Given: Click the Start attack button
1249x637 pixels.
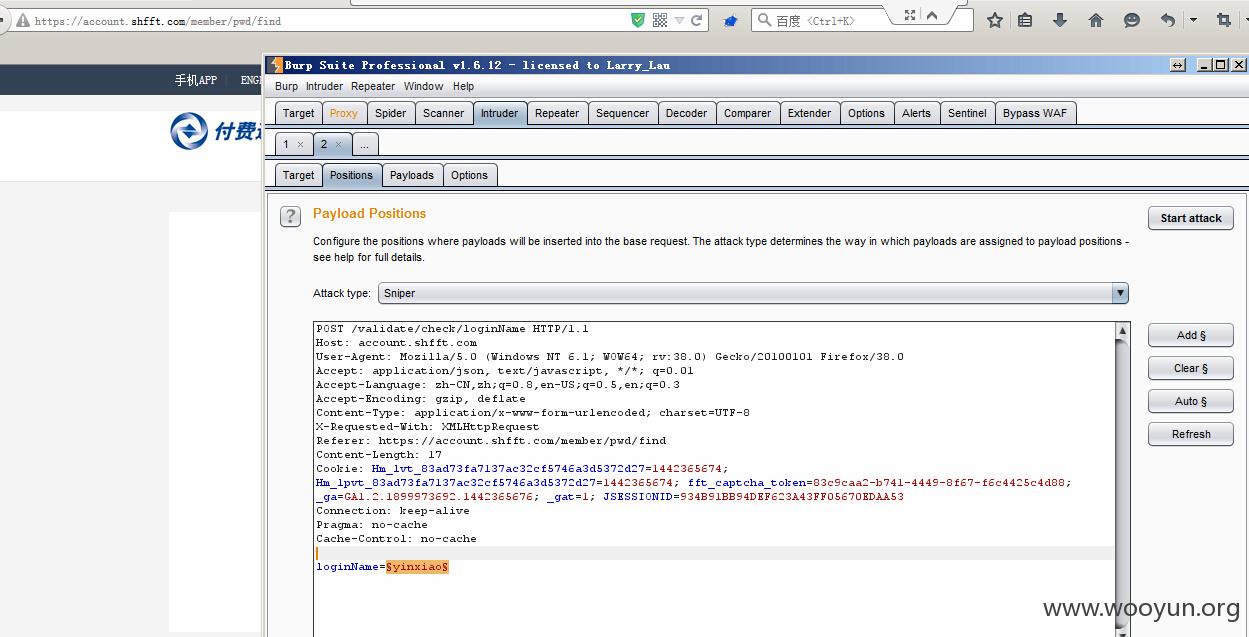Looking at the screenshot, I should click(x=1191, y=218).
